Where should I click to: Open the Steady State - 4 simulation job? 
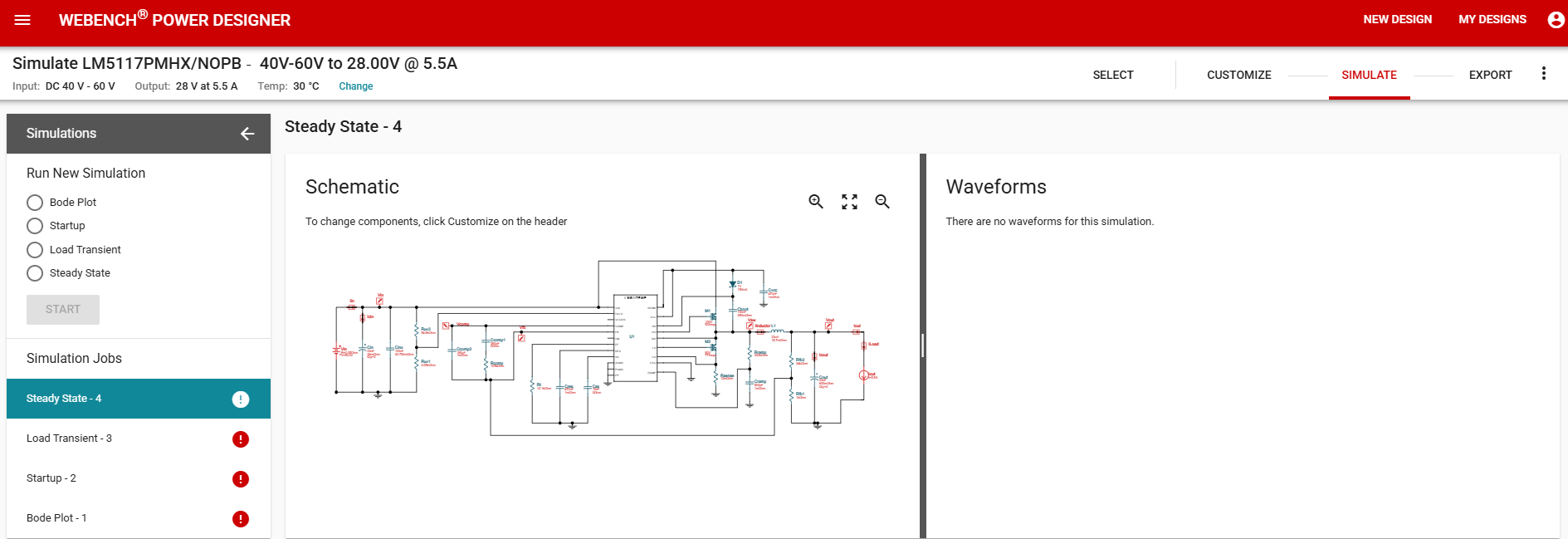tap(139, 399)
